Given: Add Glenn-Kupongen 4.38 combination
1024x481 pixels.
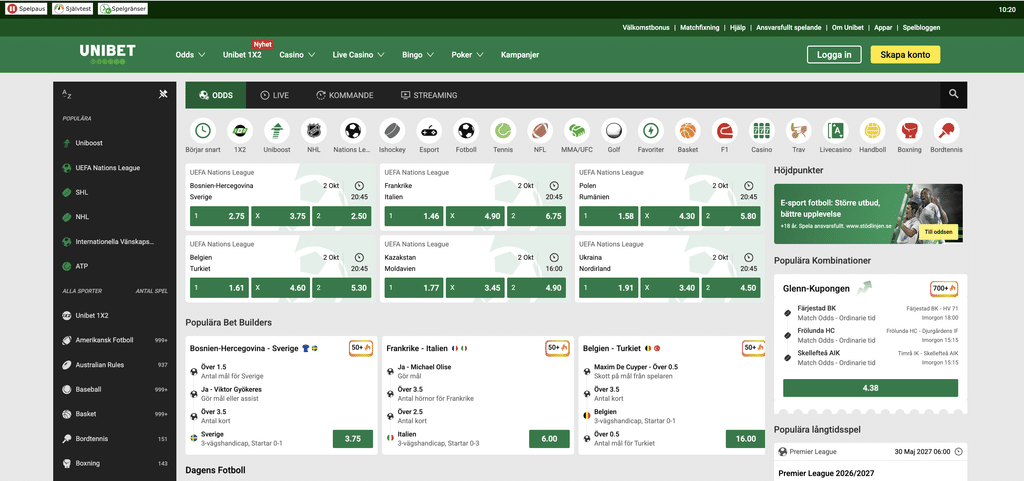Looking at the screenshot, I should tap(870, 388).
